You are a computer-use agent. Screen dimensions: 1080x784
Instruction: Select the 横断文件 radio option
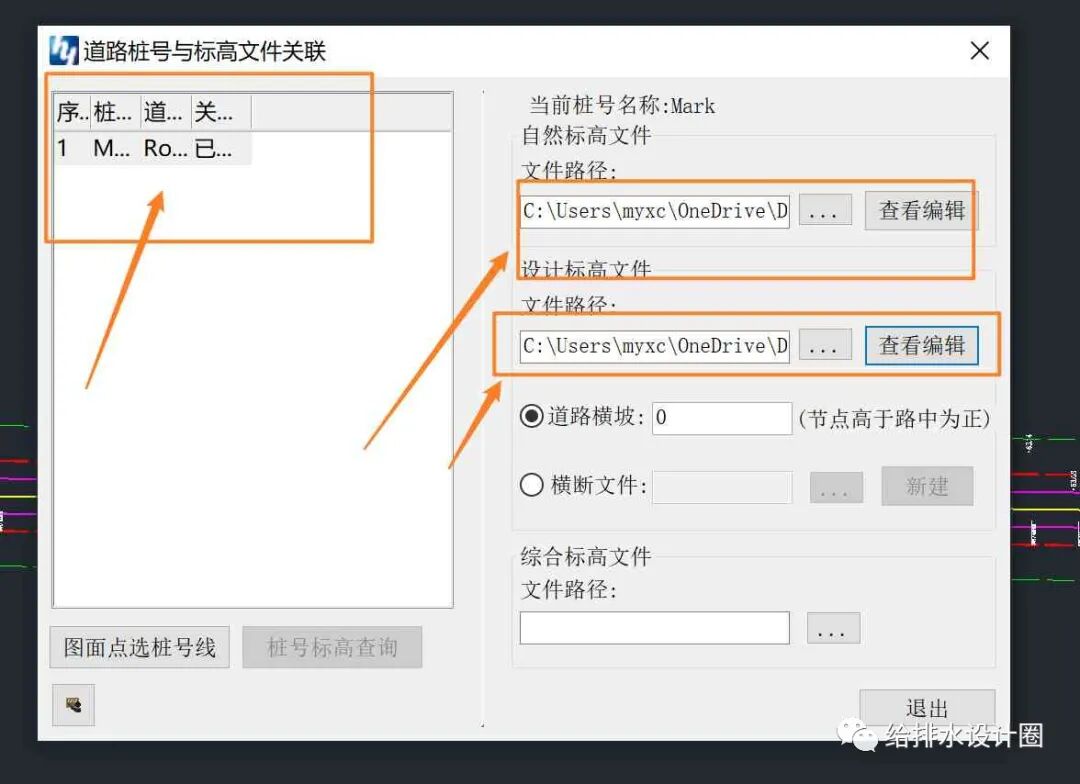point(530,486)
